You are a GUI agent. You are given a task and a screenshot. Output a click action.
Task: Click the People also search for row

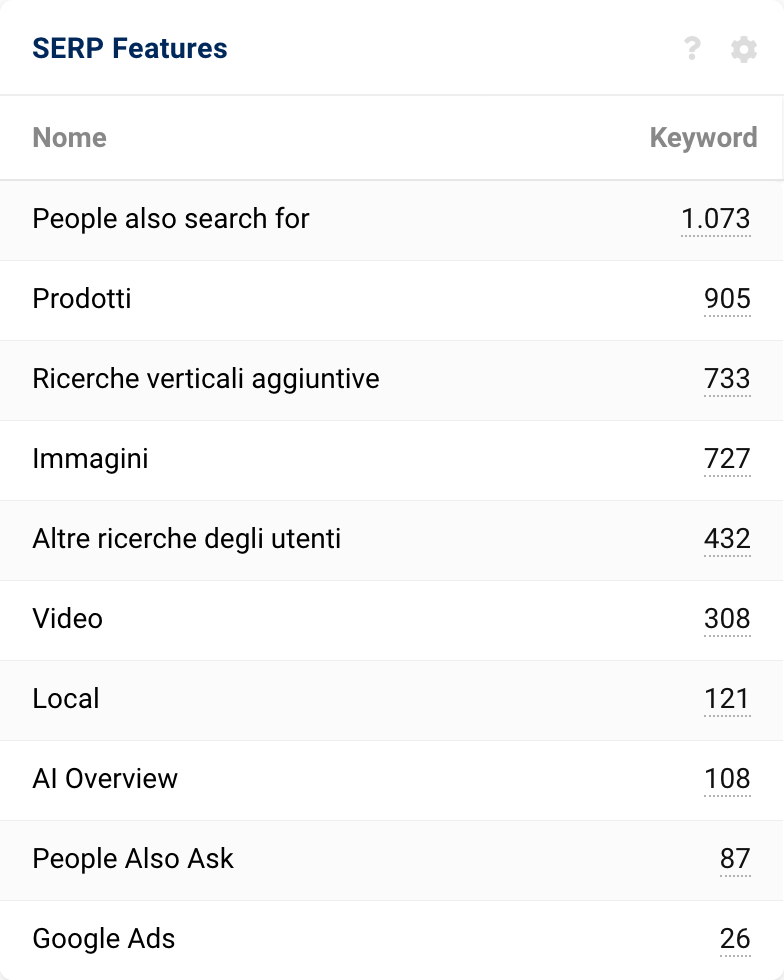pyautogui.click(x=171, y=219)
